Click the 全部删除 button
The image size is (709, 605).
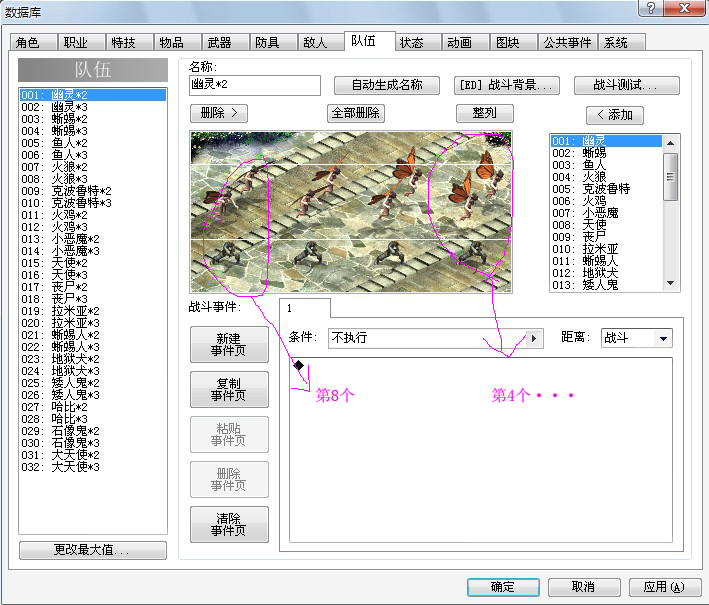(356, 113)
